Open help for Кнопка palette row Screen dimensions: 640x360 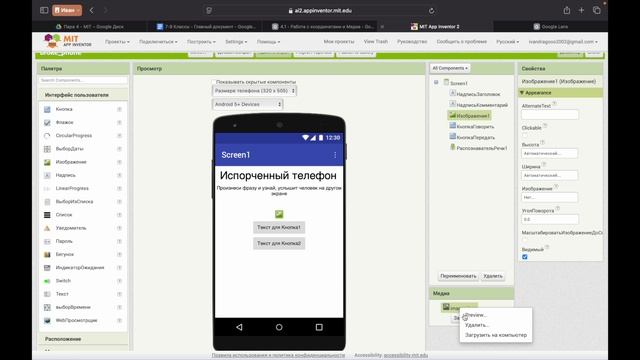tap(119, 109)
